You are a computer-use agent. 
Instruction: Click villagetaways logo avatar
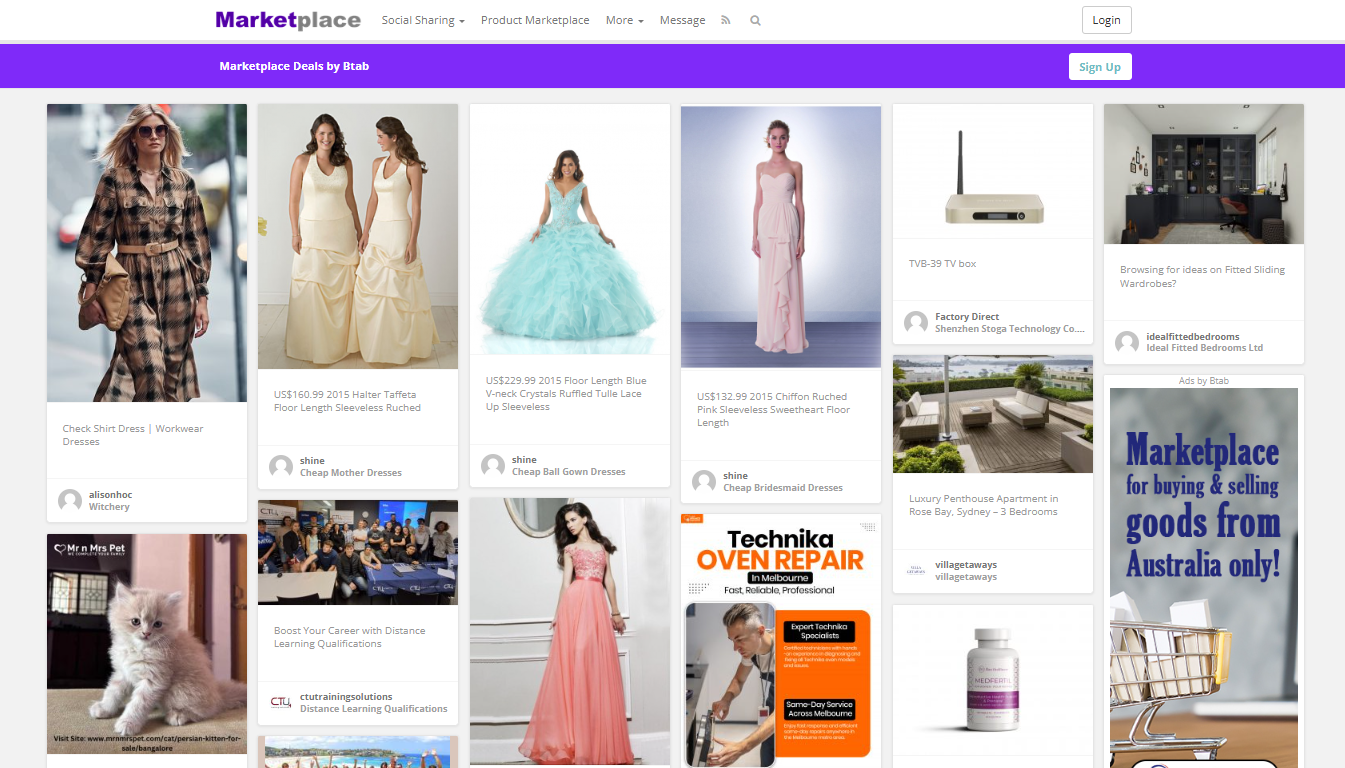pos(916,570)
